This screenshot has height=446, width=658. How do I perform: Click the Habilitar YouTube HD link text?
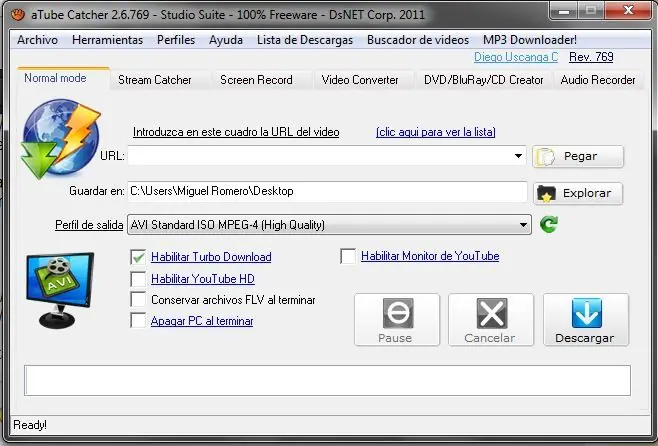(x=203, y=279)
